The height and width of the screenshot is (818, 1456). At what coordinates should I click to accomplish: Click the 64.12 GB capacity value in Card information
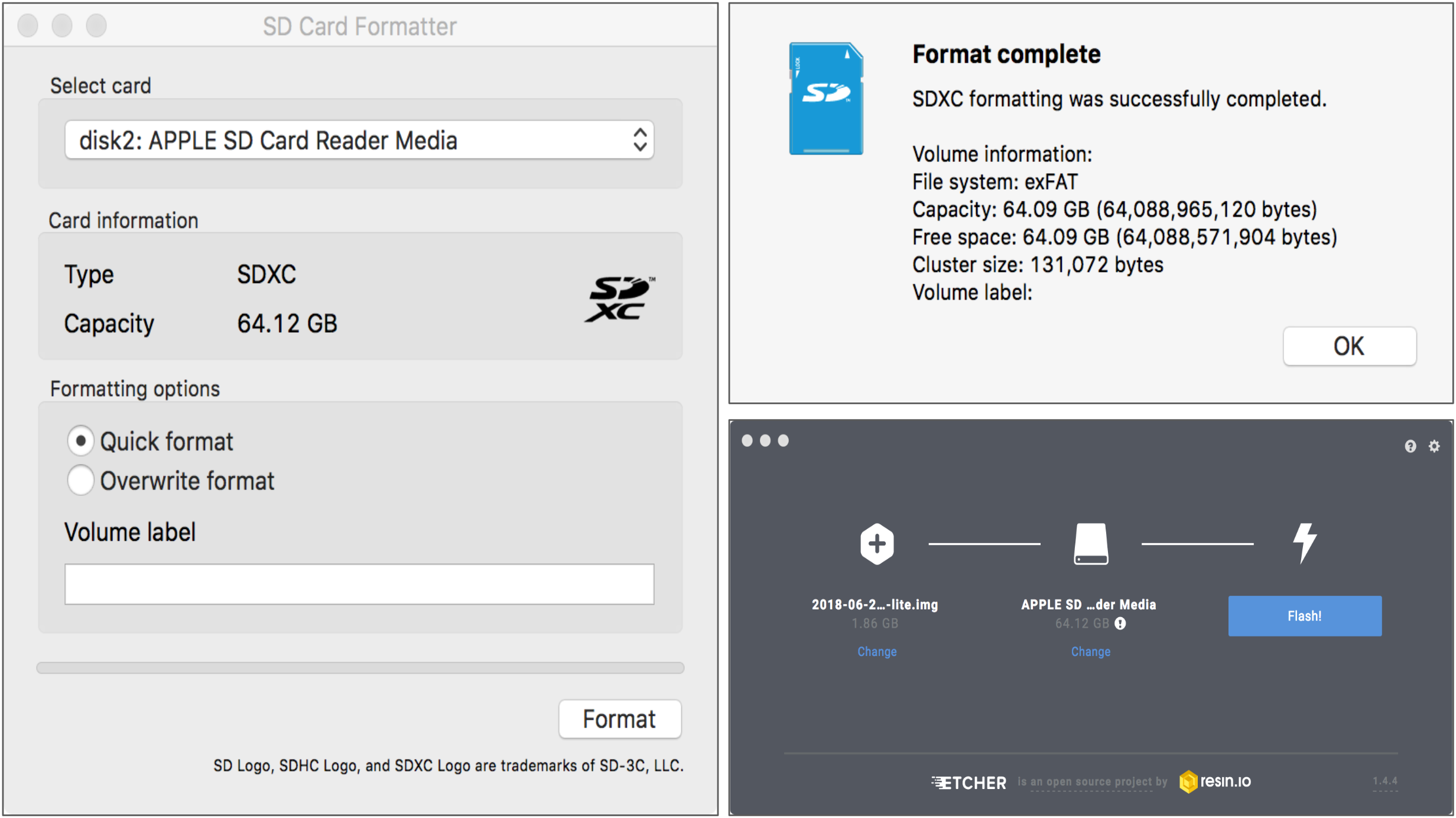click(x=287, y=324)
